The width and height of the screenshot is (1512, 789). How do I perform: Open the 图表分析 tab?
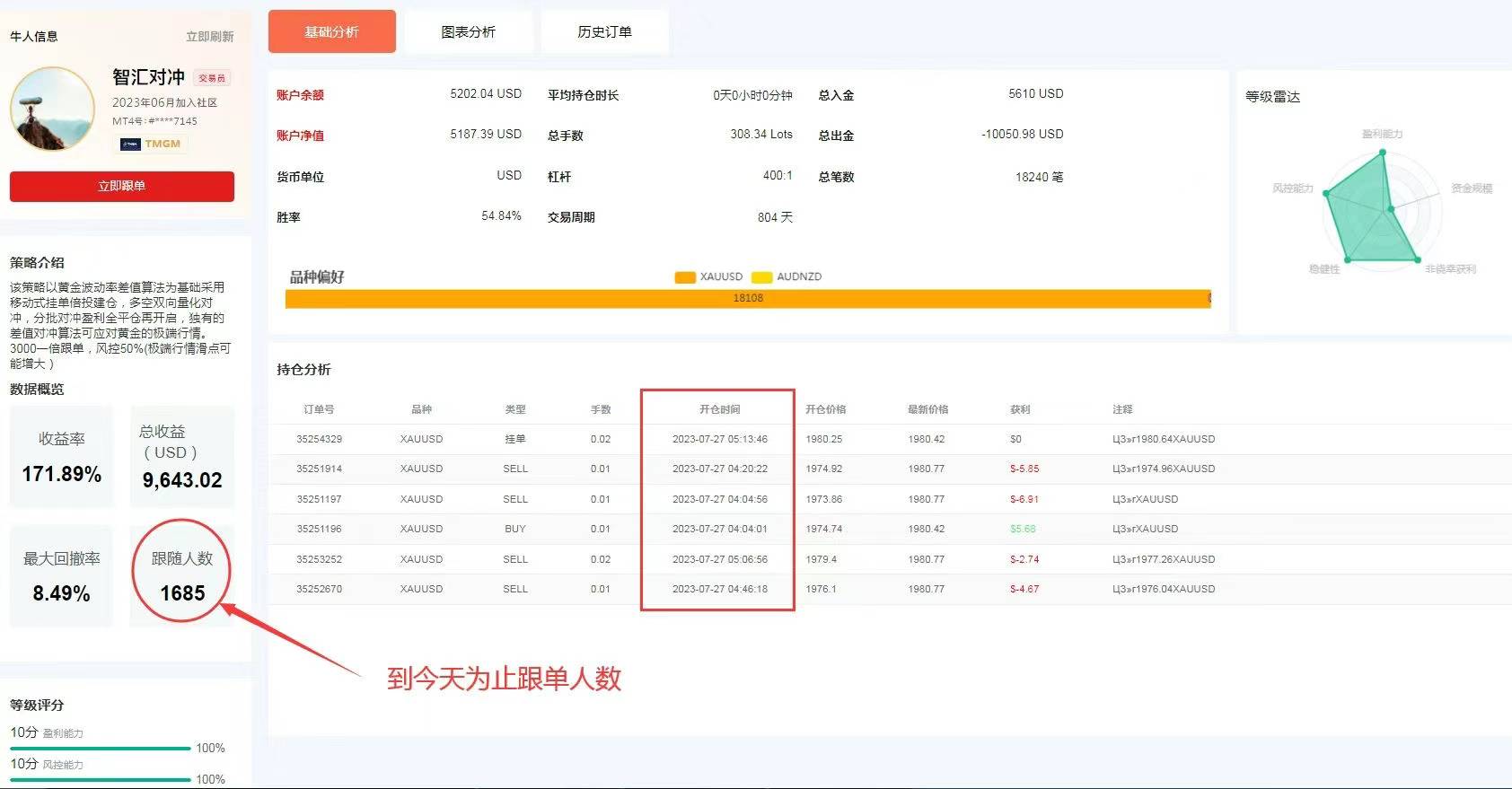(469, 31)
